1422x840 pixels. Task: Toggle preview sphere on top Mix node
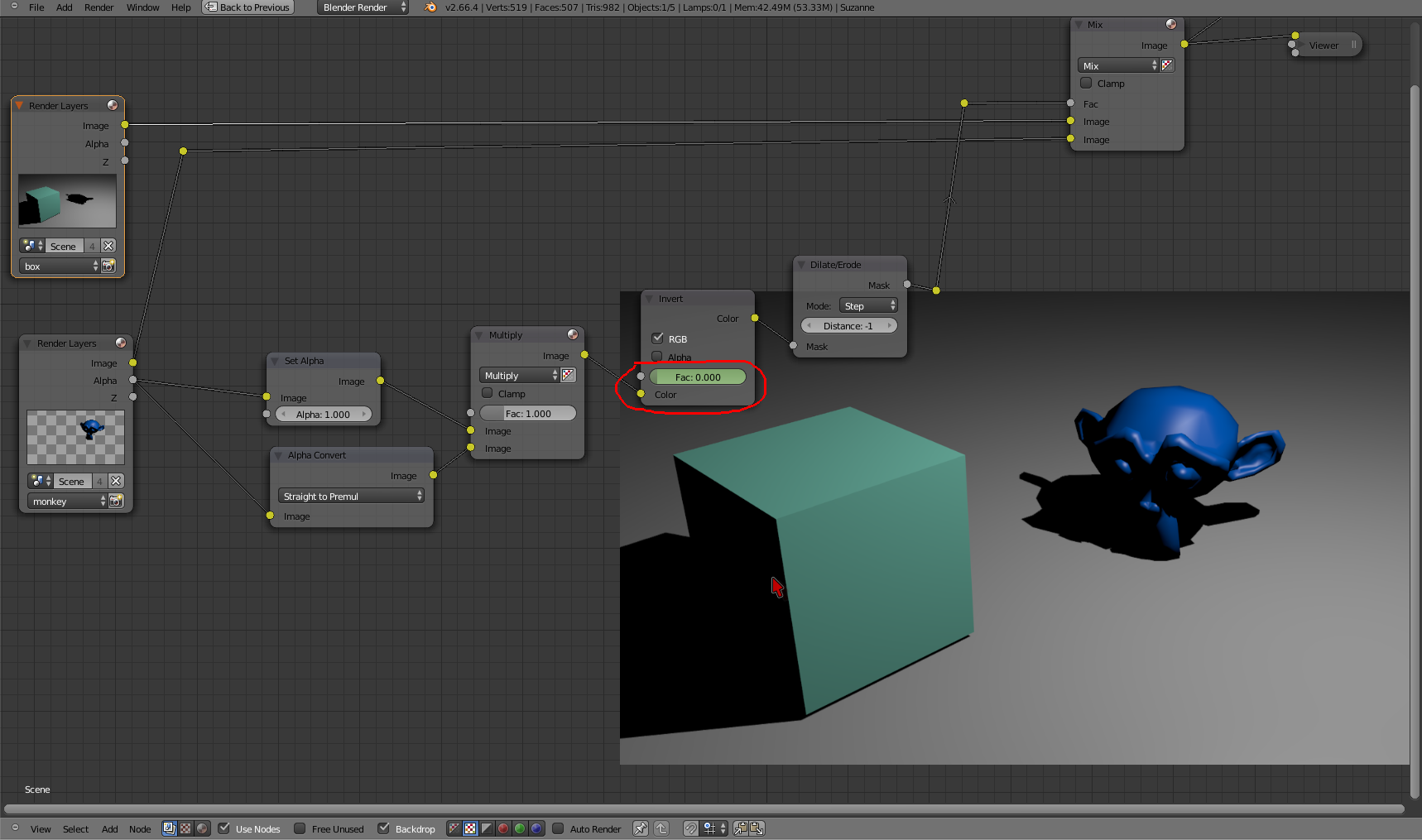coord(1171,24)
